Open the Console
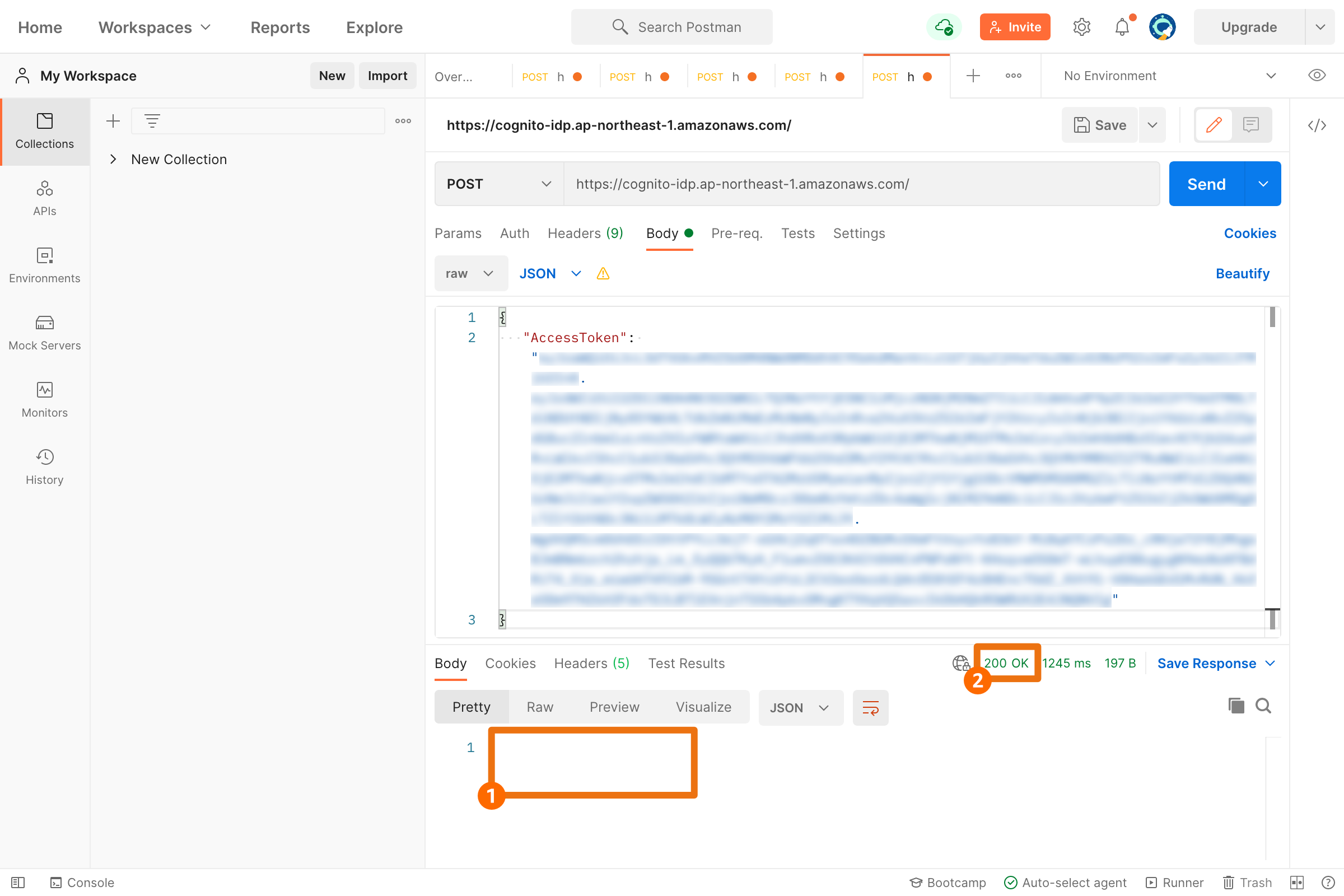1344x896 pixels. tap(82, 883)
